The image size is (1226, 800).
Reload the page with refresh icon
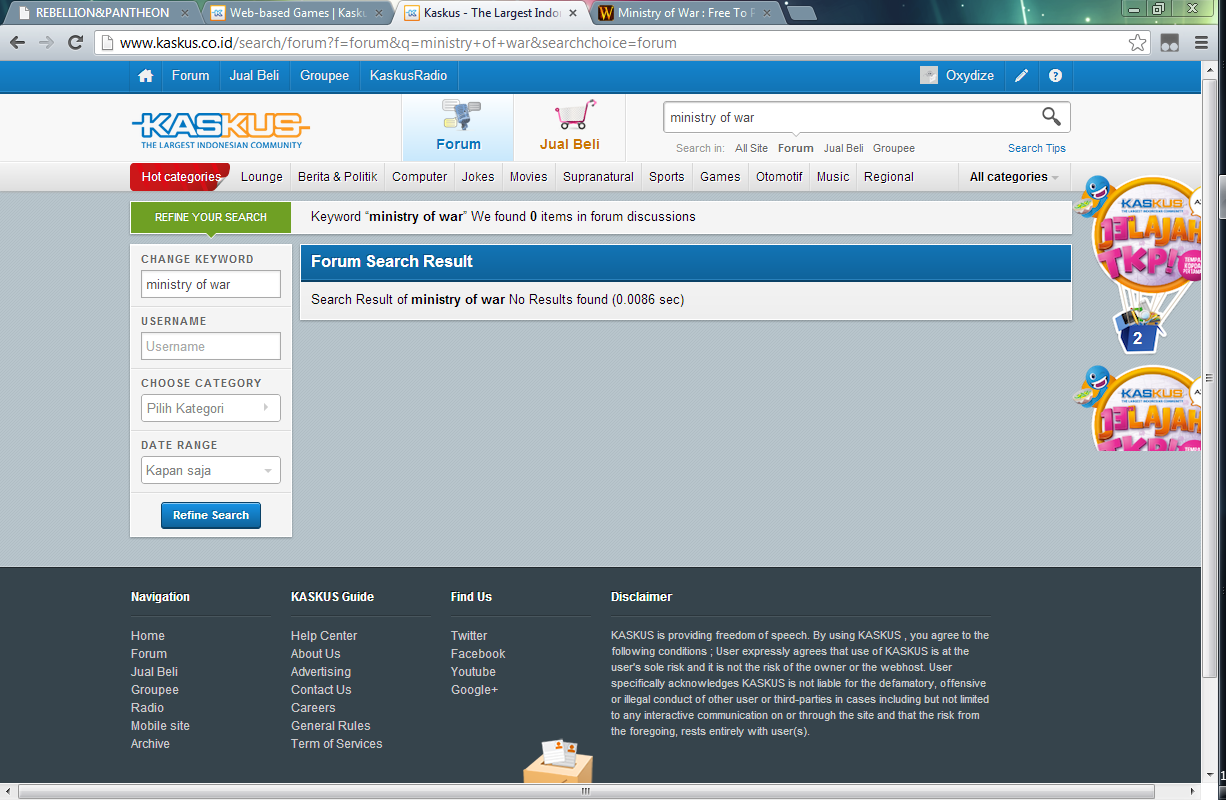pos(75,43)
